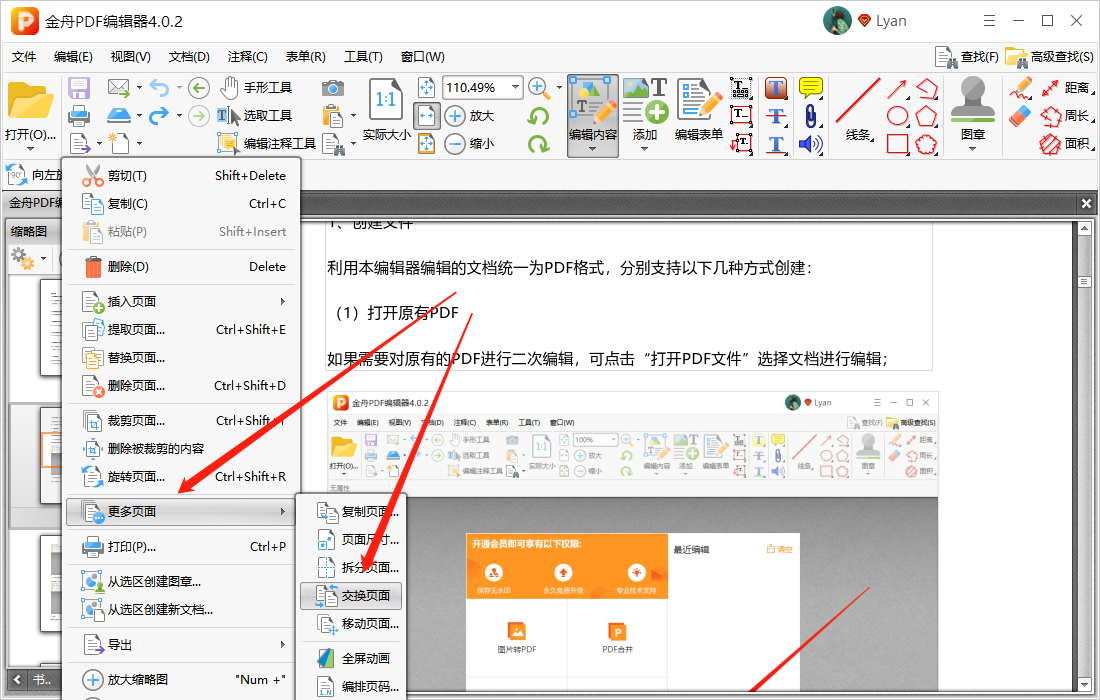This screenshot has width=1100, height=700.
Task: Choose Replace Pages (替换页面) menu item
Action: coord(184,357)
